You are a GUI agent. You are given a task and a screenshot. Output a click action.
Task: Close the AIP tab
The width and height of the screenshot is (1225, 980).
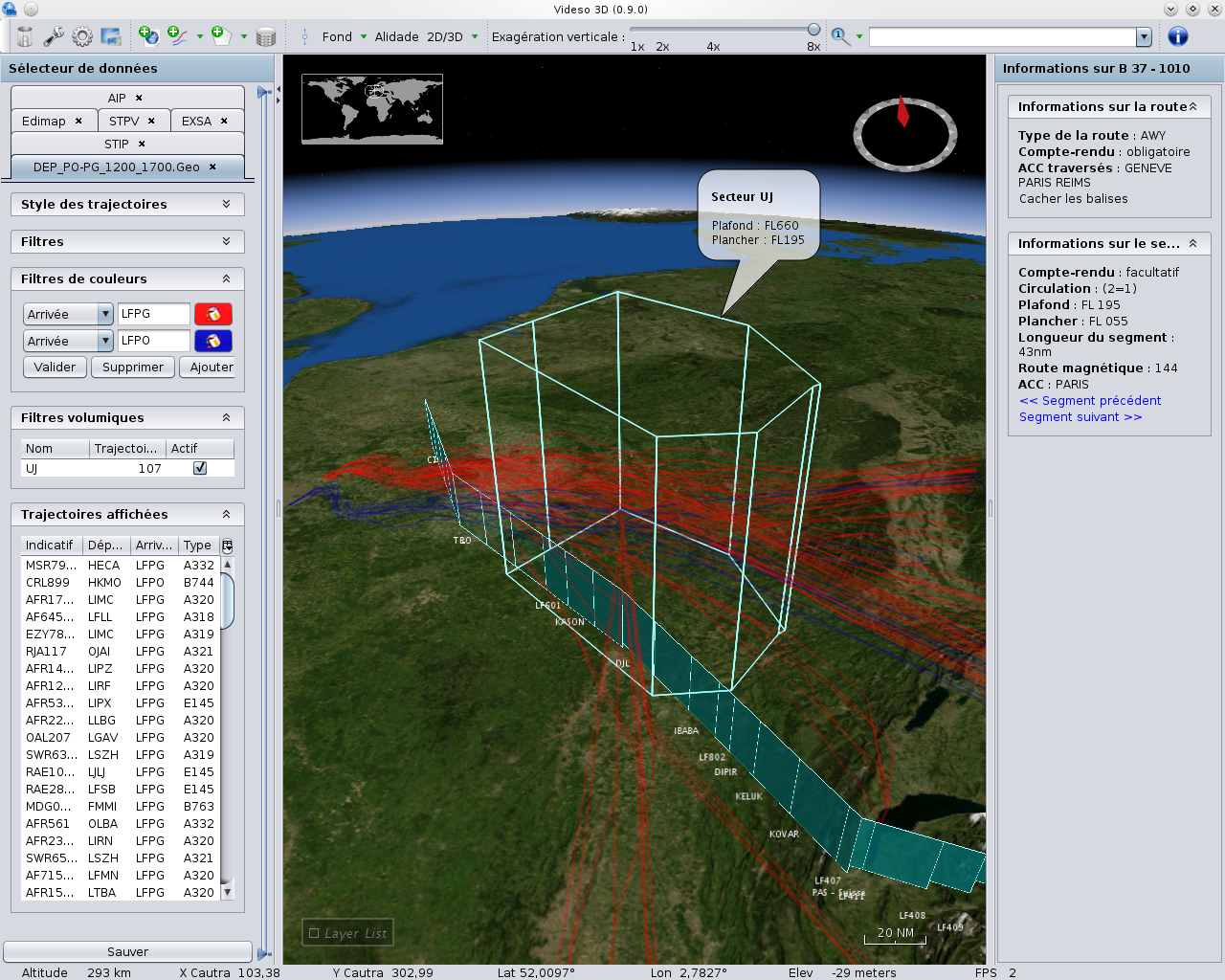point(139,98)
